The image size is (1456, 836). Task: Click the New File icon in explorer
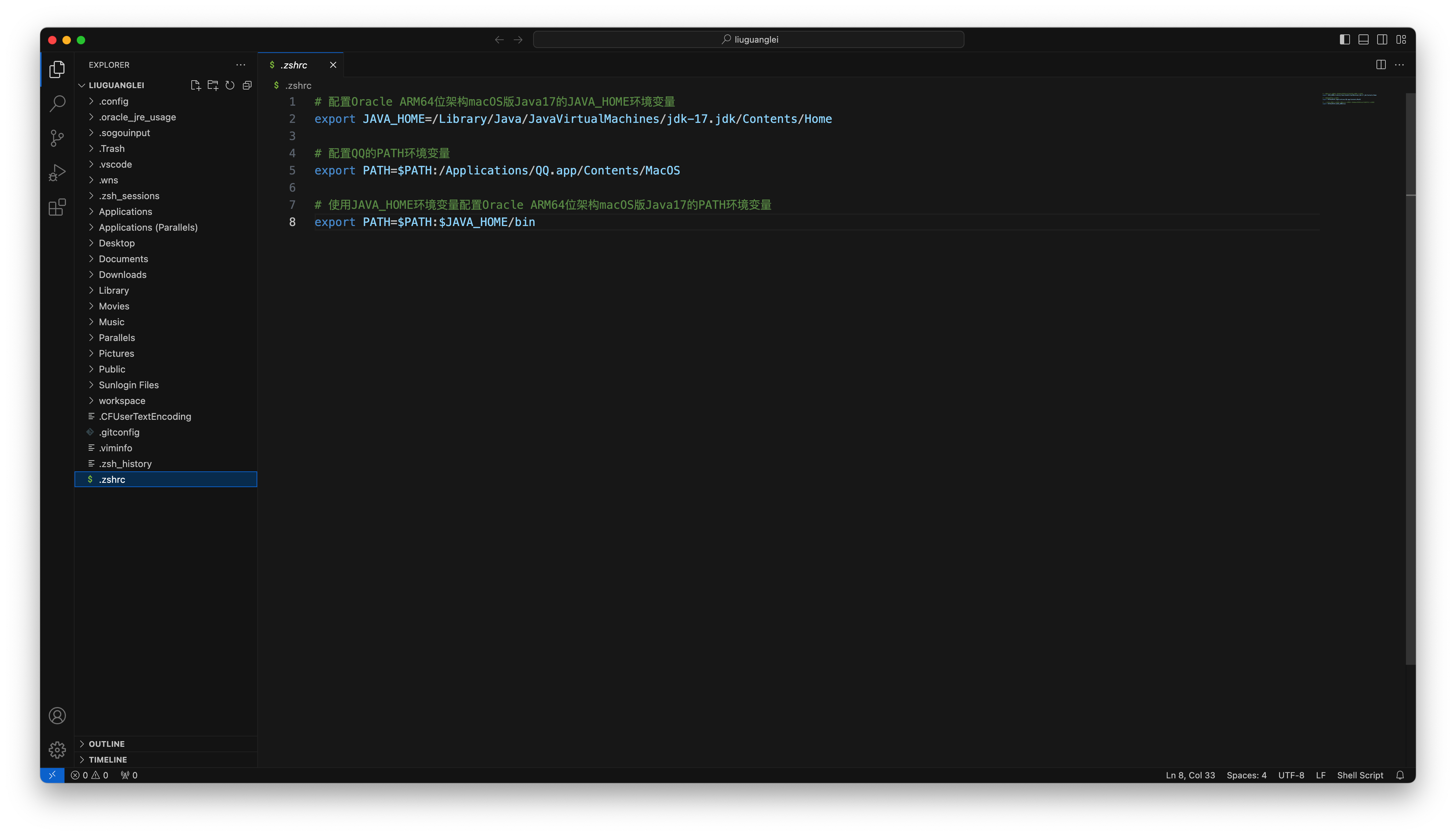tap(195, 85)
